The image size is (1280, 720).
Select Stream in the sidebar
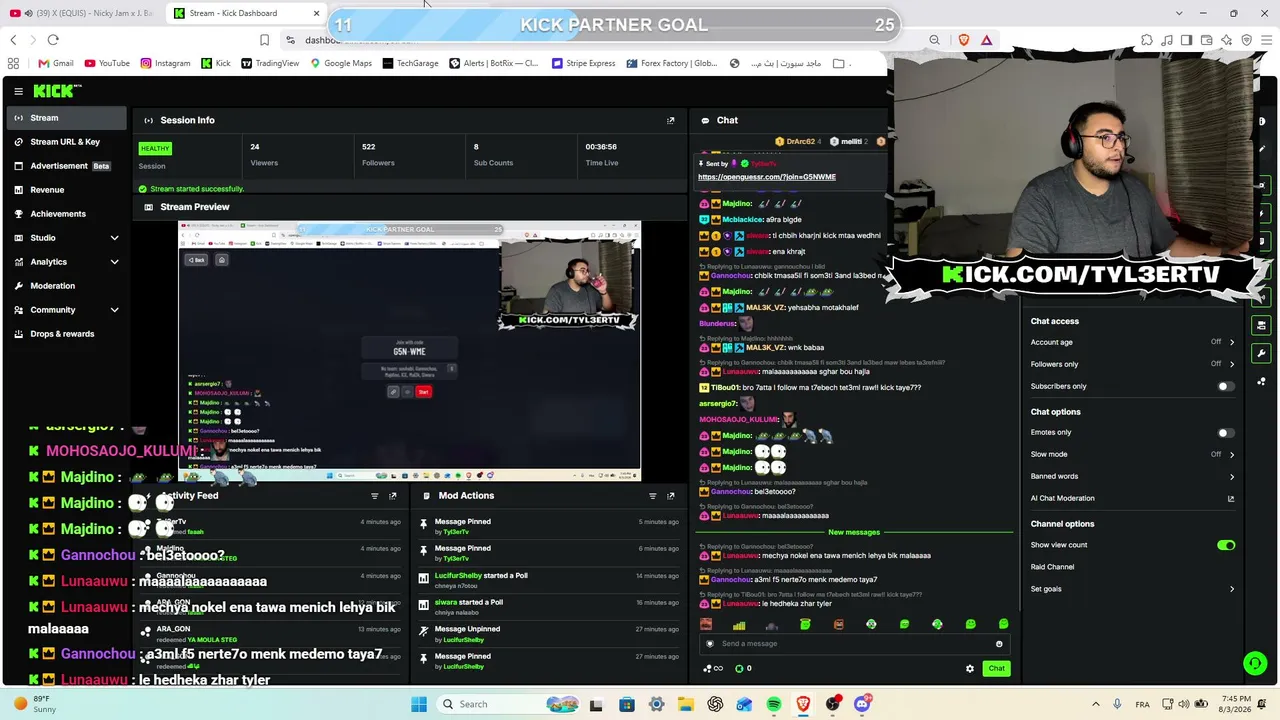coord(66,118)
